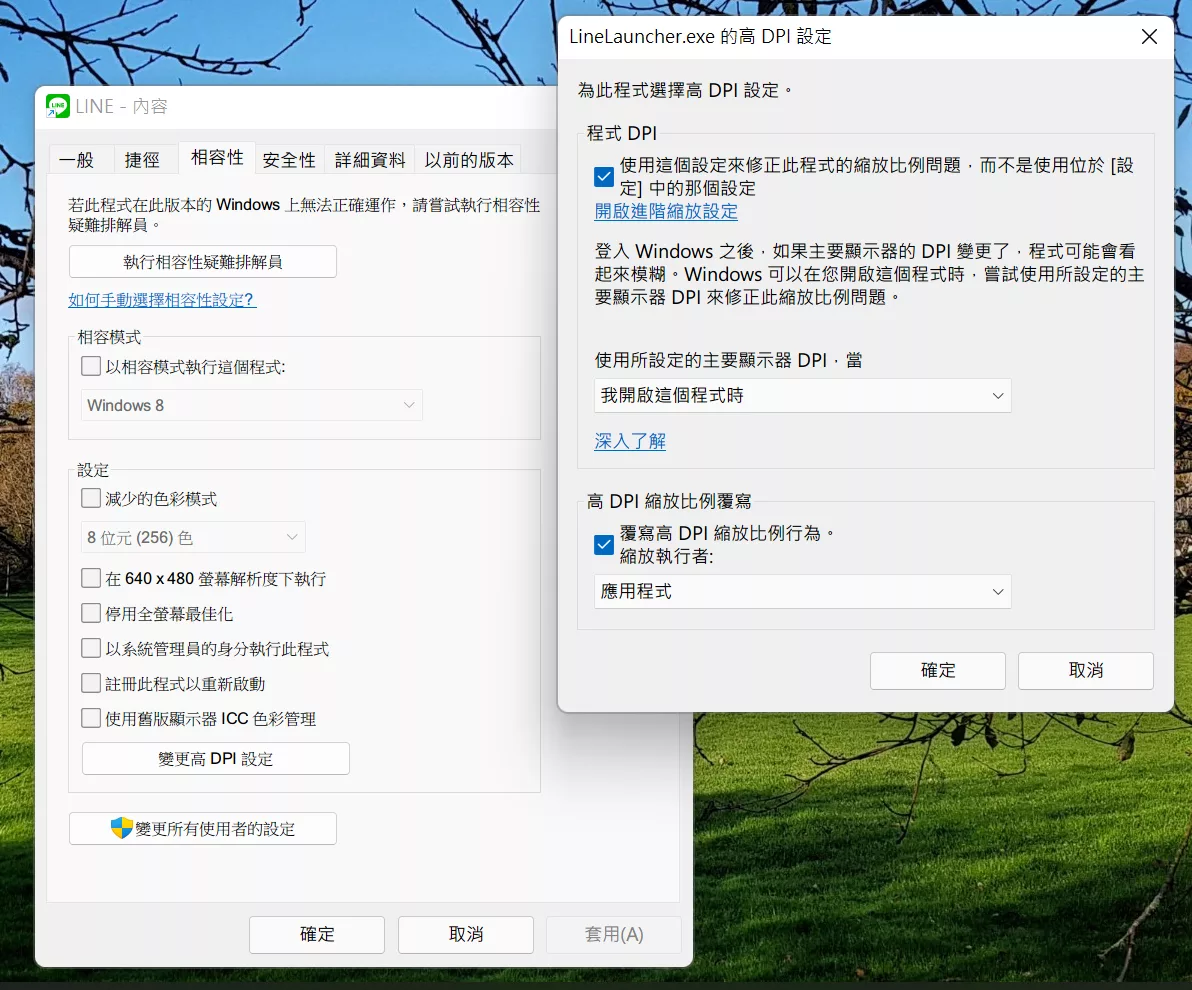Open 如何手動選擇相容性設定 link

click(x=162, y=300)
